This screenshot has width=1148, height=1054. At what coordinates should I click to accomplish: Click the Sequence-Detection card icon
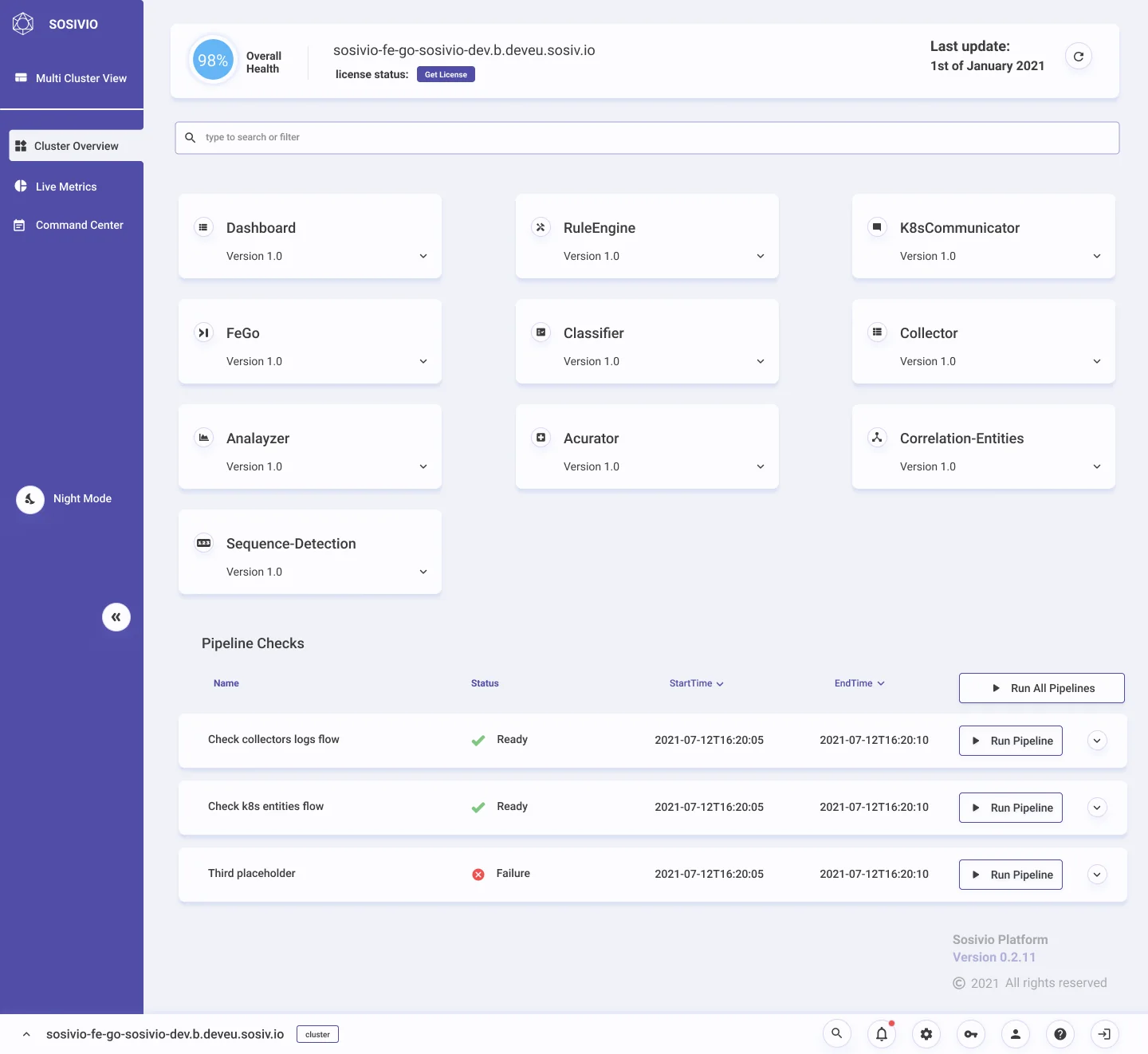(203, 543)
